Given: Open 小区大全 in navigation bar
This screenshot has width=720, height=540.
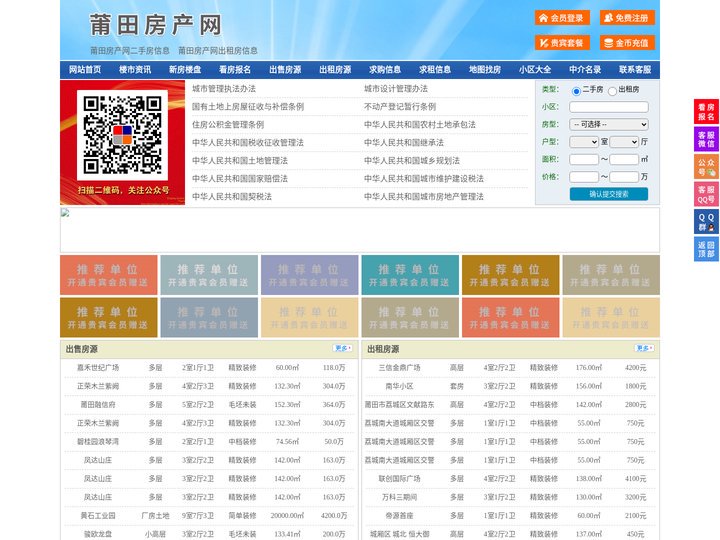Looking at the screenshot, I should click(535, 70).
